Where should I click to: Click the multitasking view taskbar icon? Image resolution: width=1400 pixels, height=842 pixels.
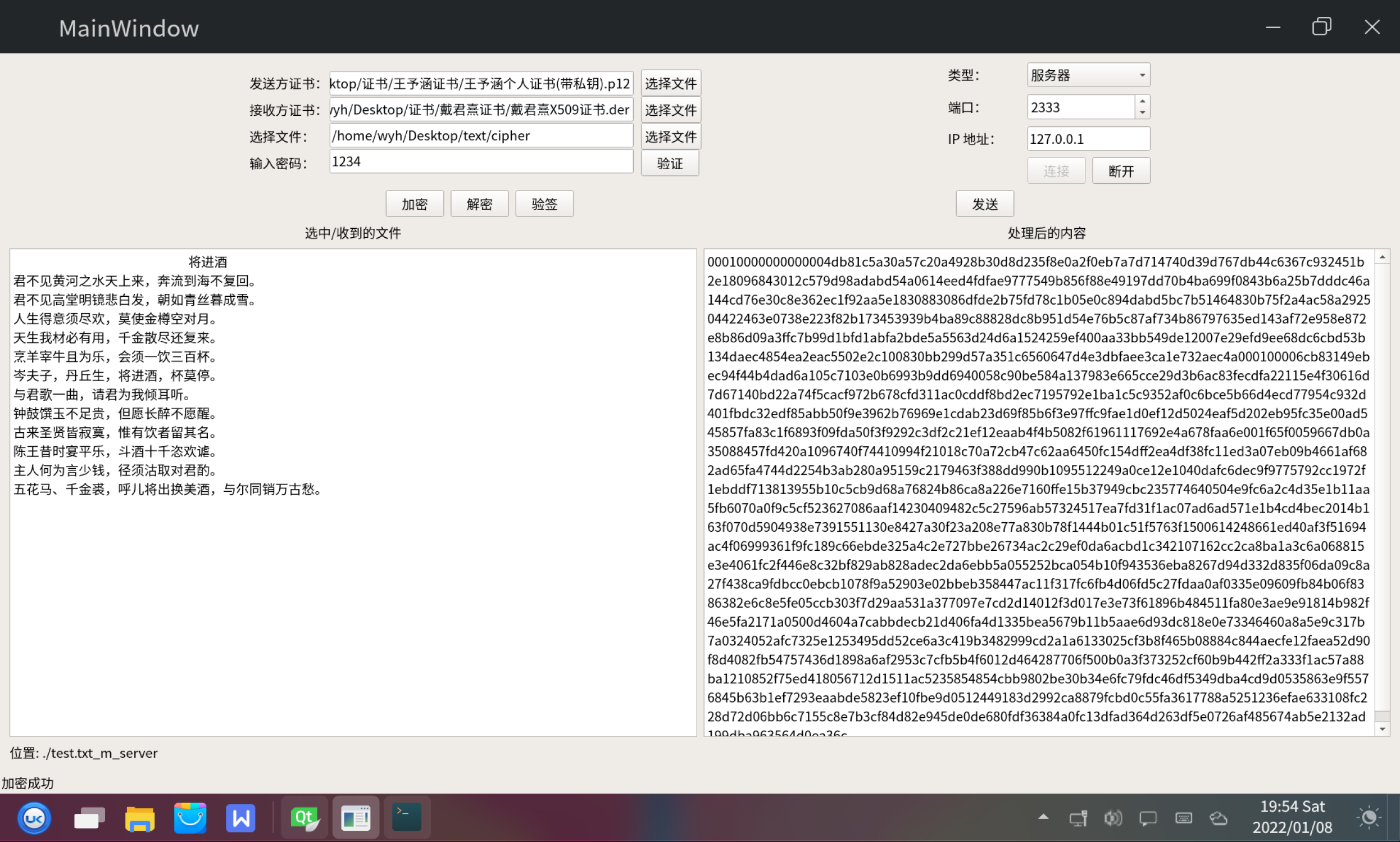click(89, 818)
